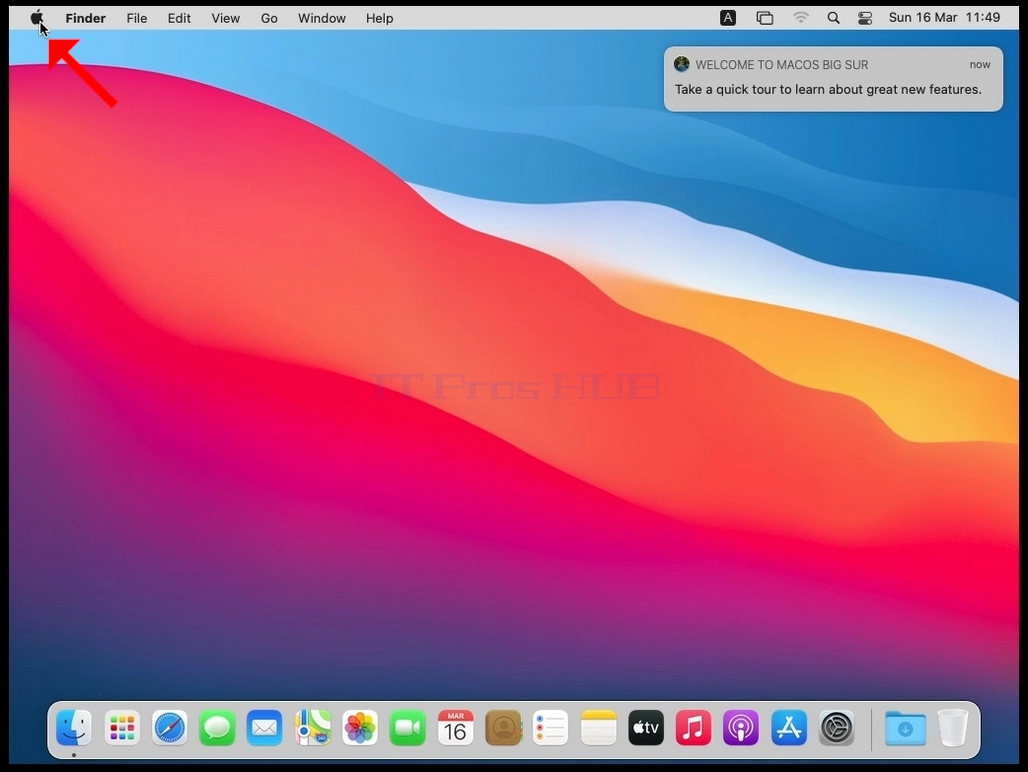Open Launchpad in the Dock

[x=122, y=727]
